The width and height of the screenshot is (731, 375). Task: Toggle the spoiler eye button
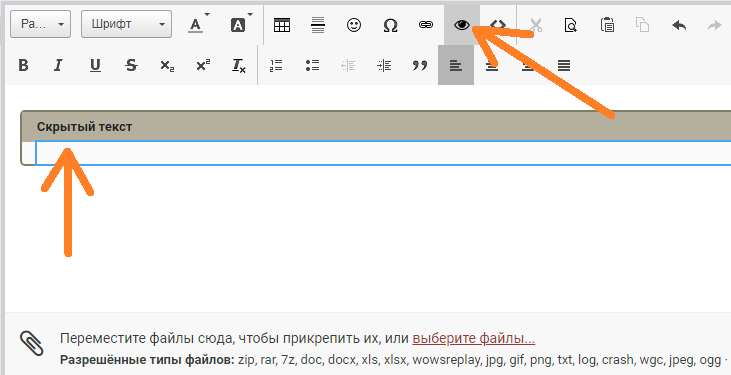[462, 25]
